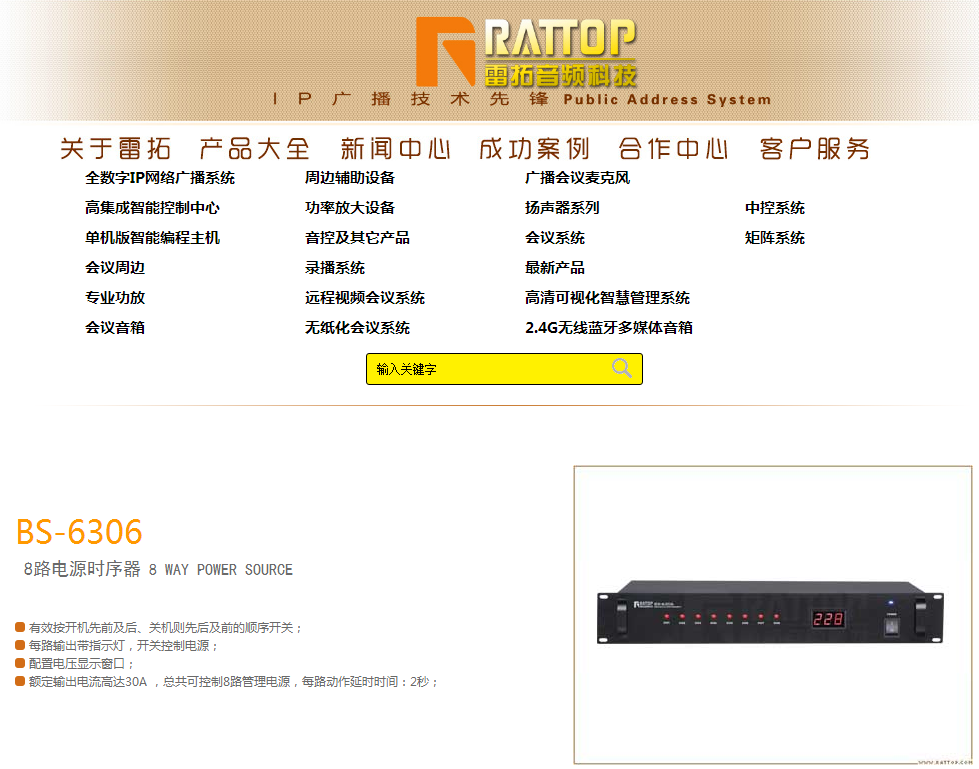Click the search magnifier icon

coord(621,368)
